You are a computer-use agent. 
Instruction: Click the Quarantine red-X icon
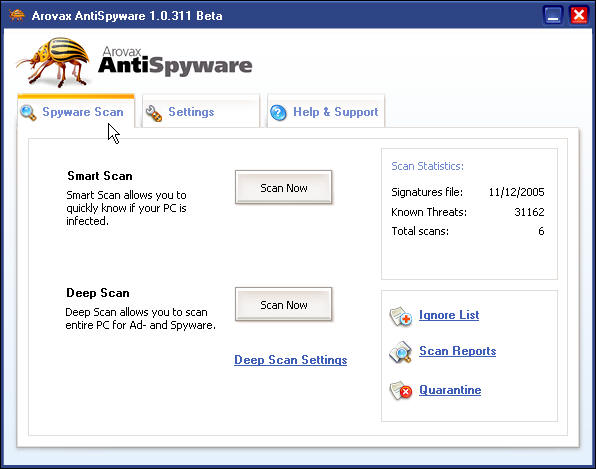[x=401, y=390]
